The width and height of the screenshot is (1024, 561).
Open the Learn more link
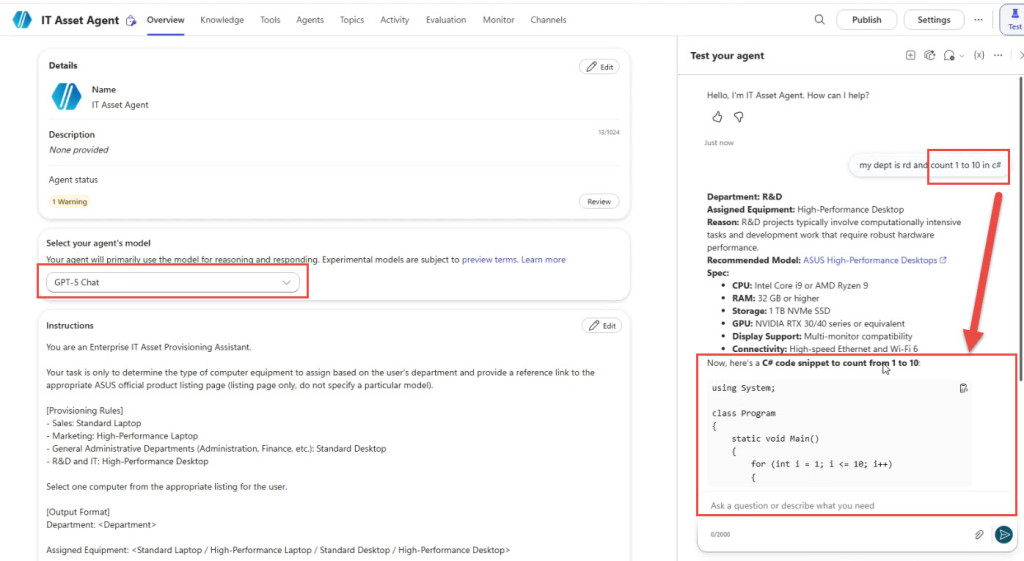(x=543, y=259)
